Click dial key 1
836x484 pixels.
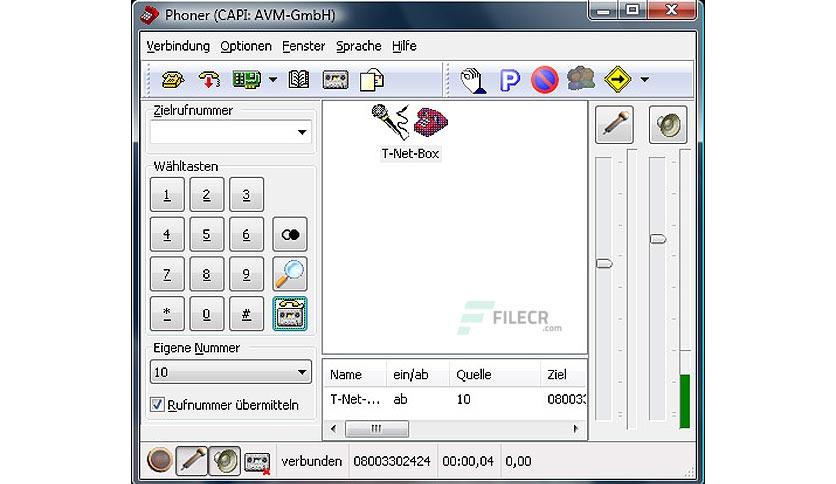click(167, 195)
